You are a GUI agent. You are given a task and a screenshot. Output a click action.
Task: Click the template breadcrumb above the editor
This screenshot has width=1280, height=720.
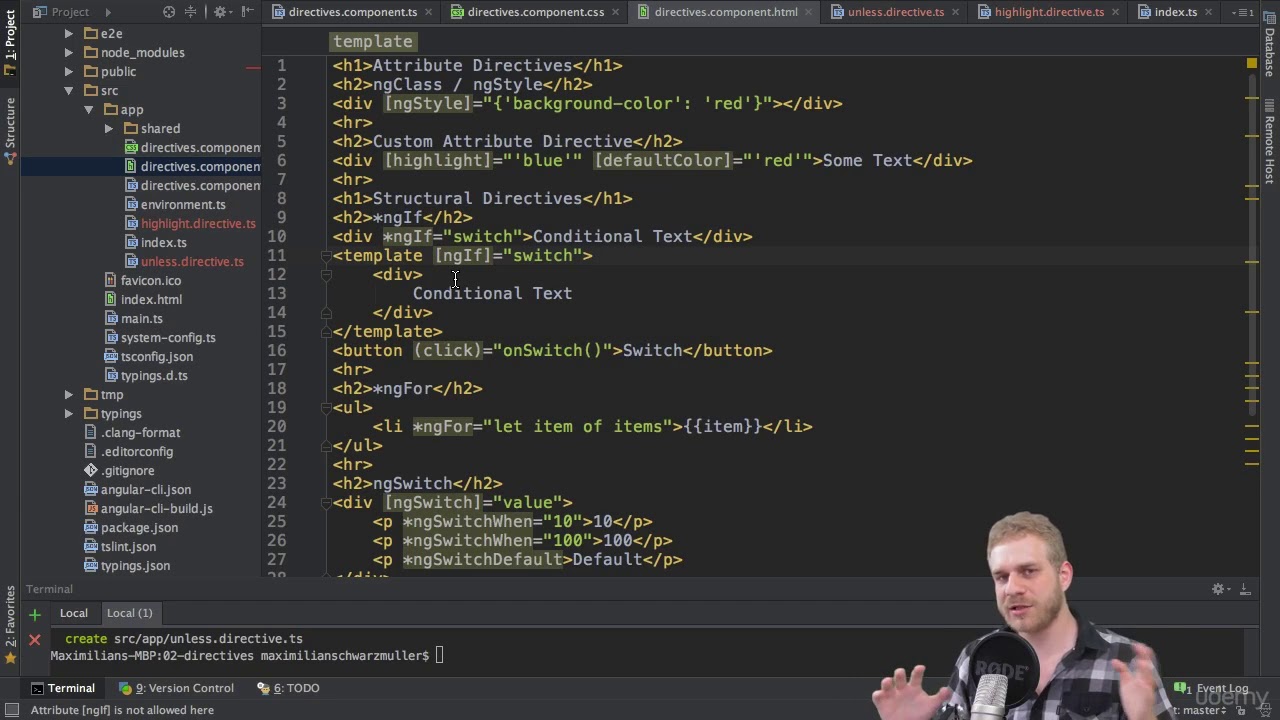point(372,41)
